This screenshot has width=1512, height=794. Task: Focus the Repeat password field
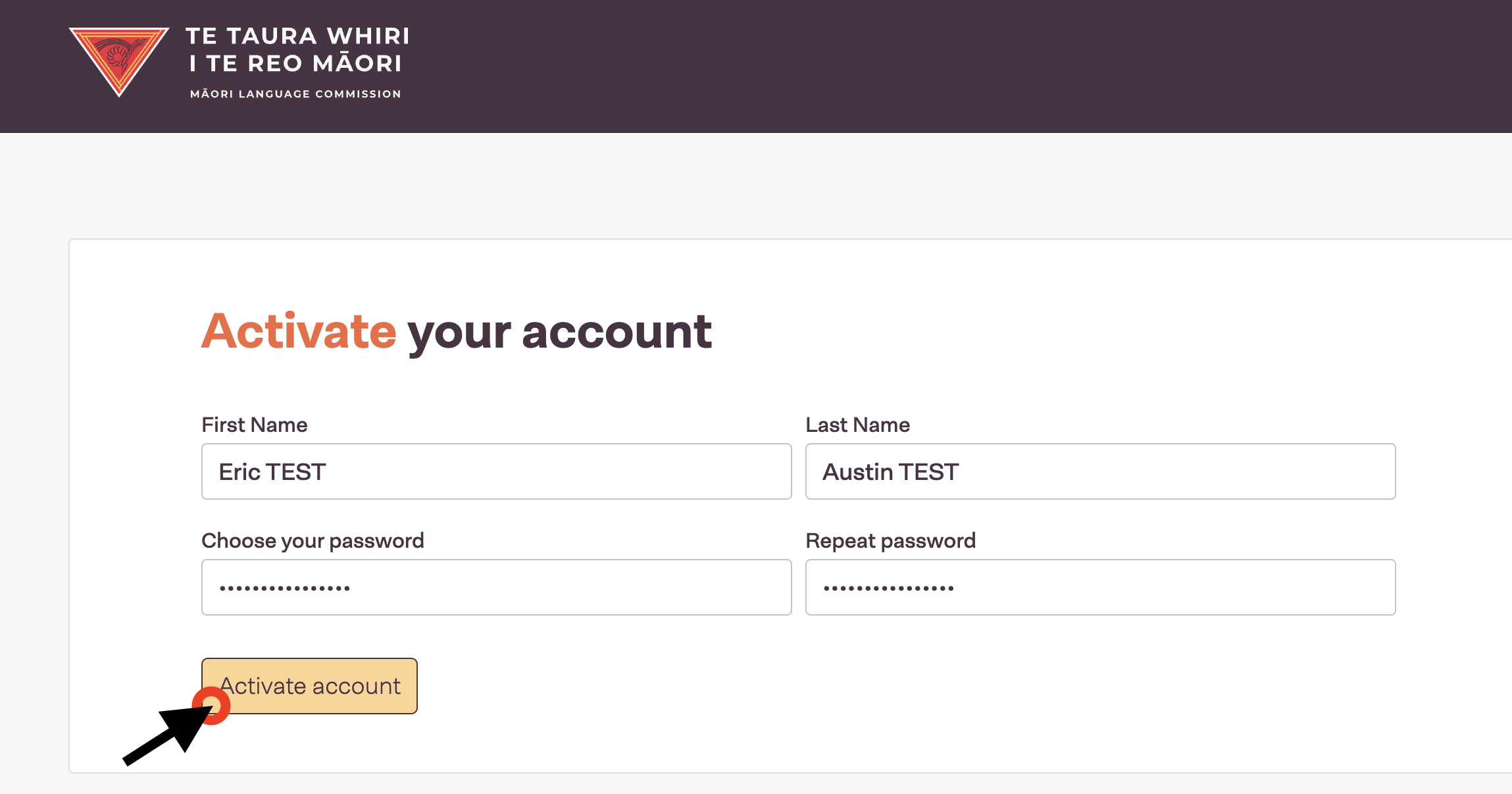pos(1100,587)
